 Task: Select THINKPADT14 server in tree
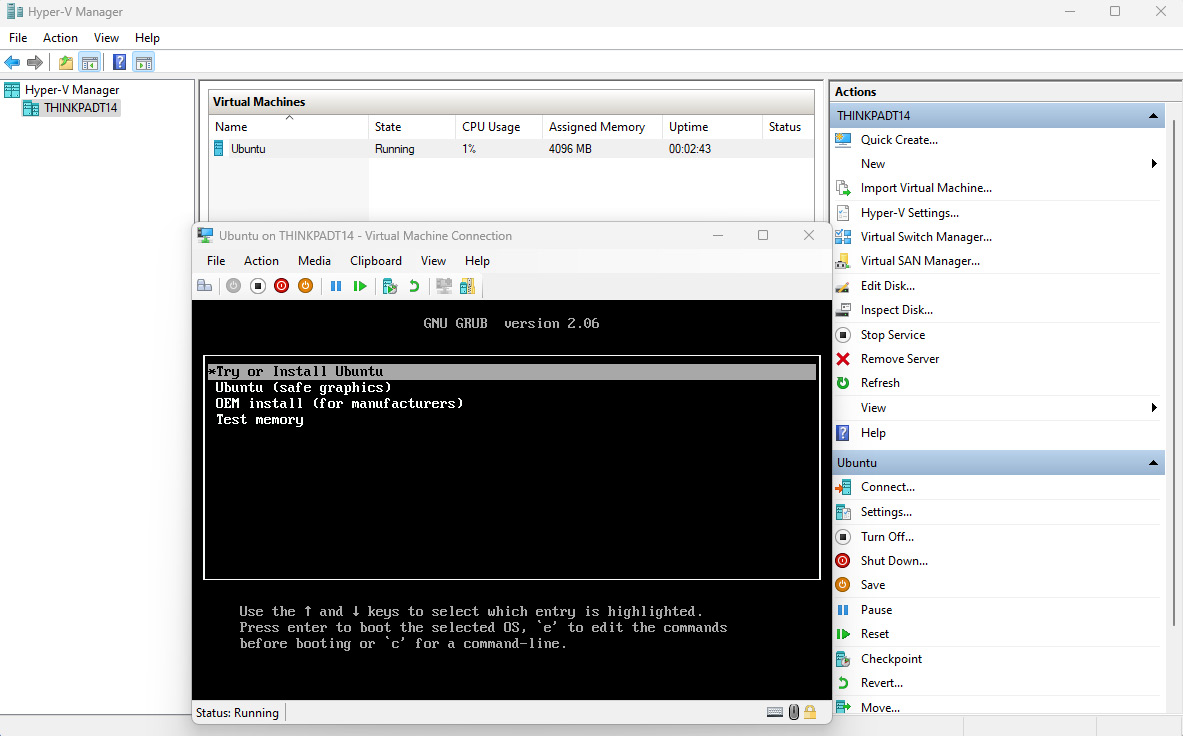[x=80, y=108]
